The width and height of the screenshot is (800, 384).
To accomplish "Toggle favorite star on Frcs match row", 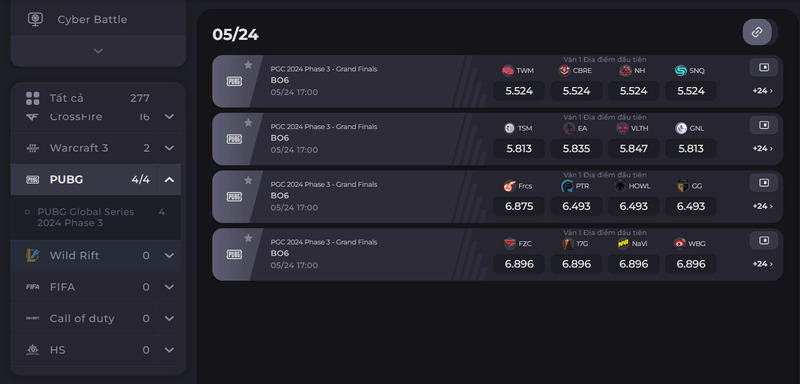I will [248, 180].
